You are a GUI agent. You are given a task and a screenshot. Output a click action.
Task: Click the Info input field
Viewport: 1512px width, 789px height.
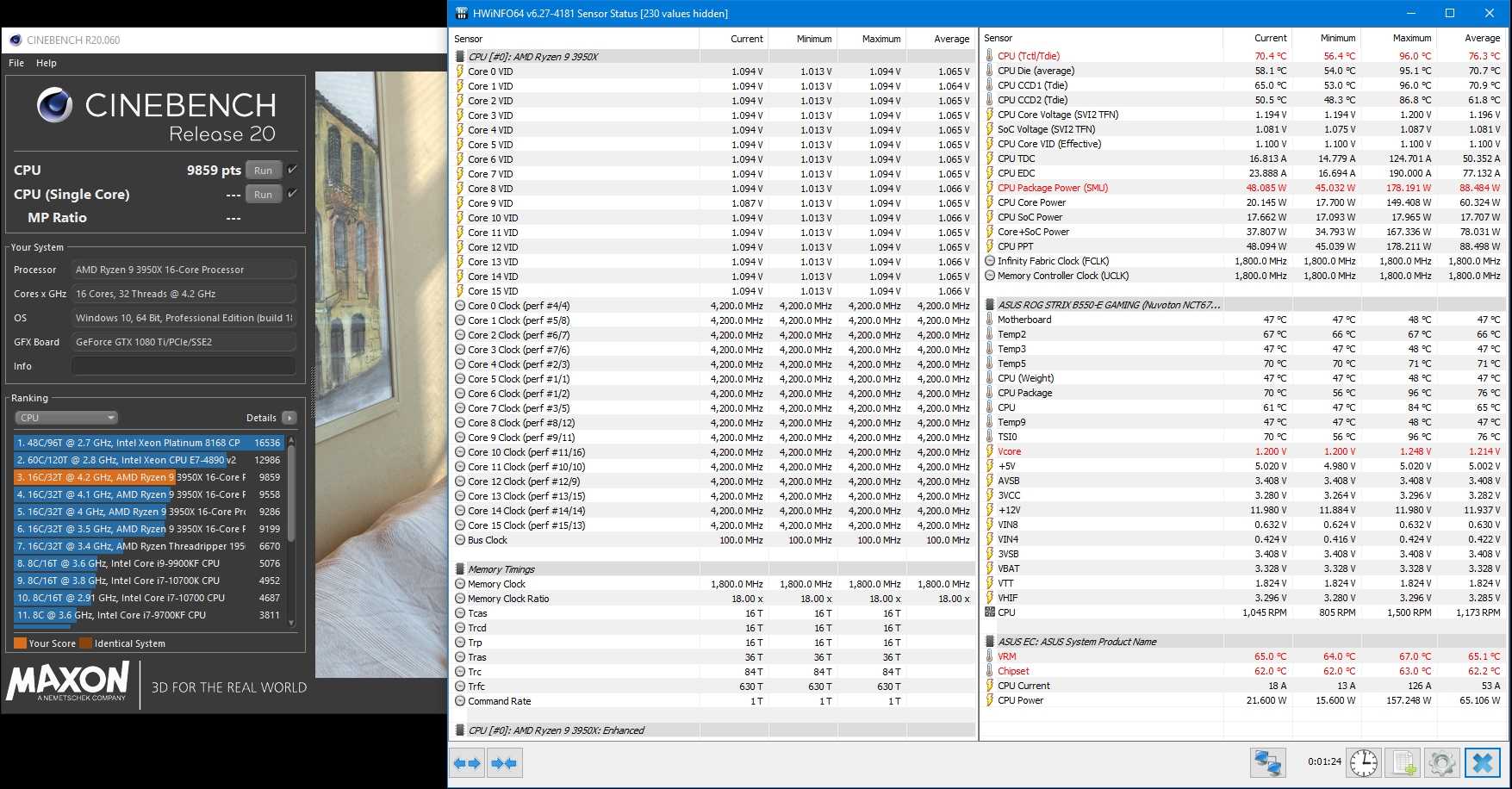click(184, 366)
